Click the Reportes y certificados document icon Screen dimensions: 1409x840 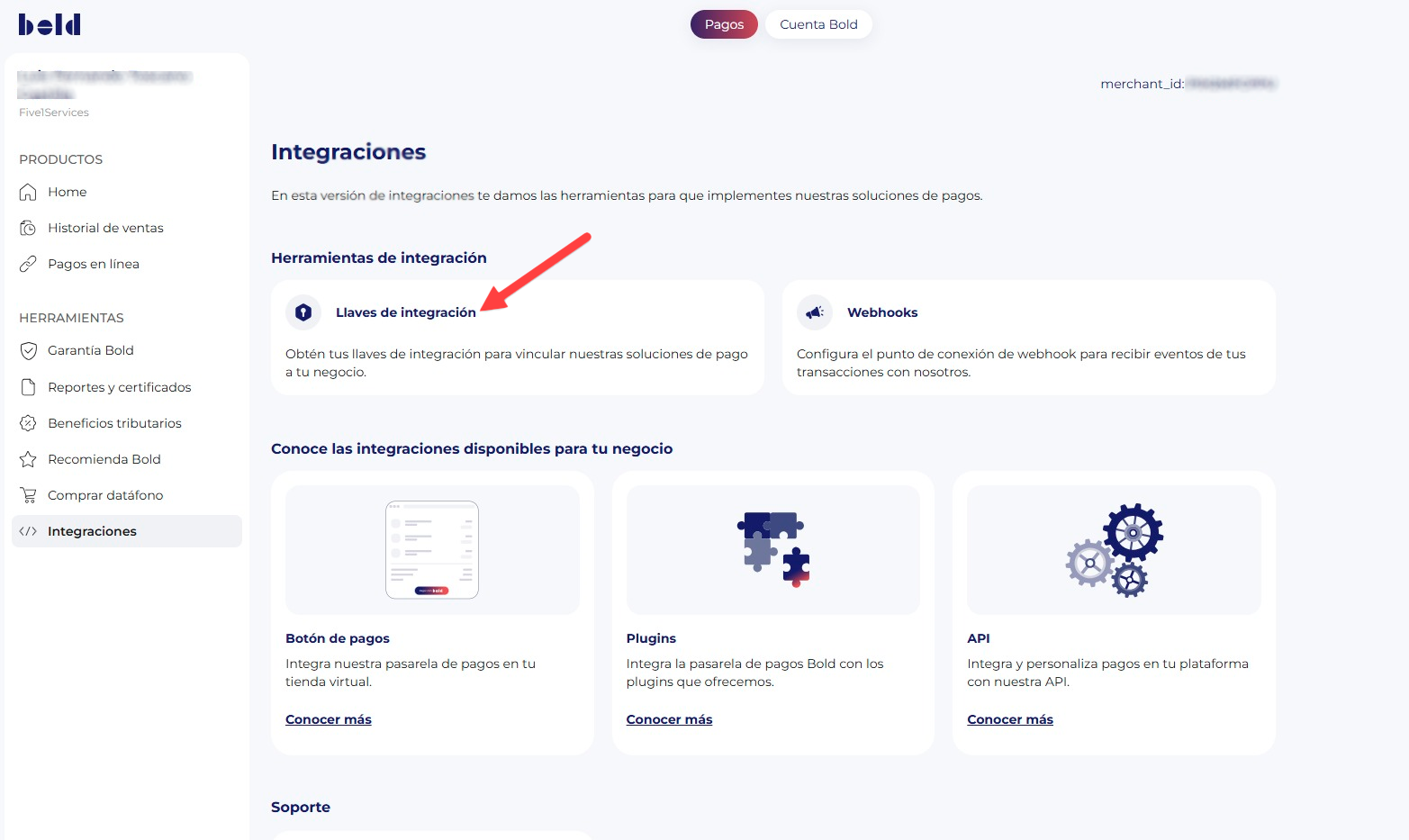(x=28, y=387)
